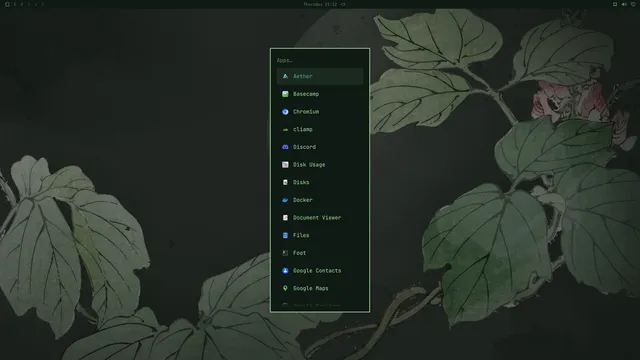The image size is (640, 360).
Task: Open the rightmost top bar tray icon
Action: point(633,4)
